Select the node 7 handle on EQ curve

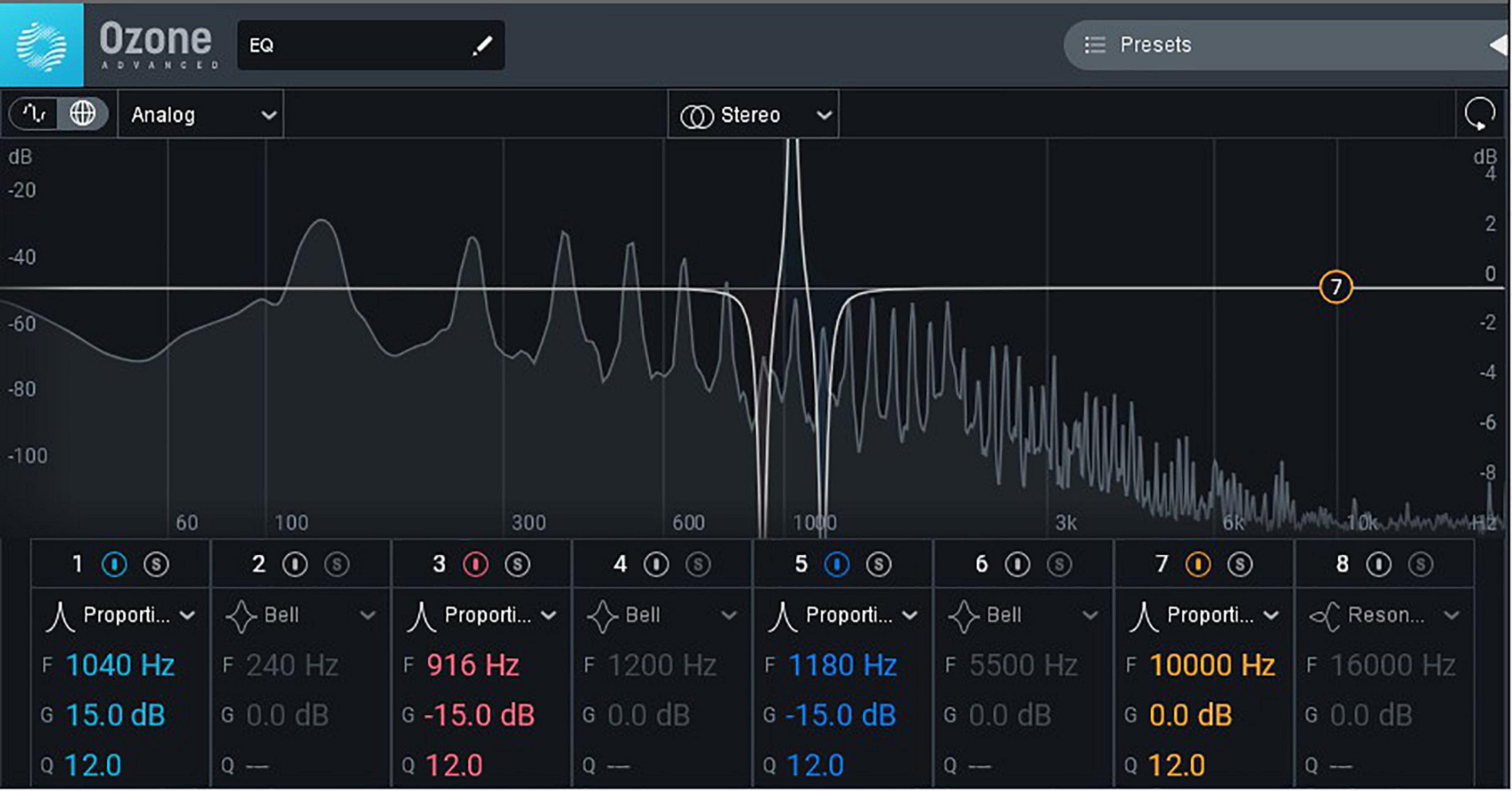pyautogui.click(x=1336, y=287)
